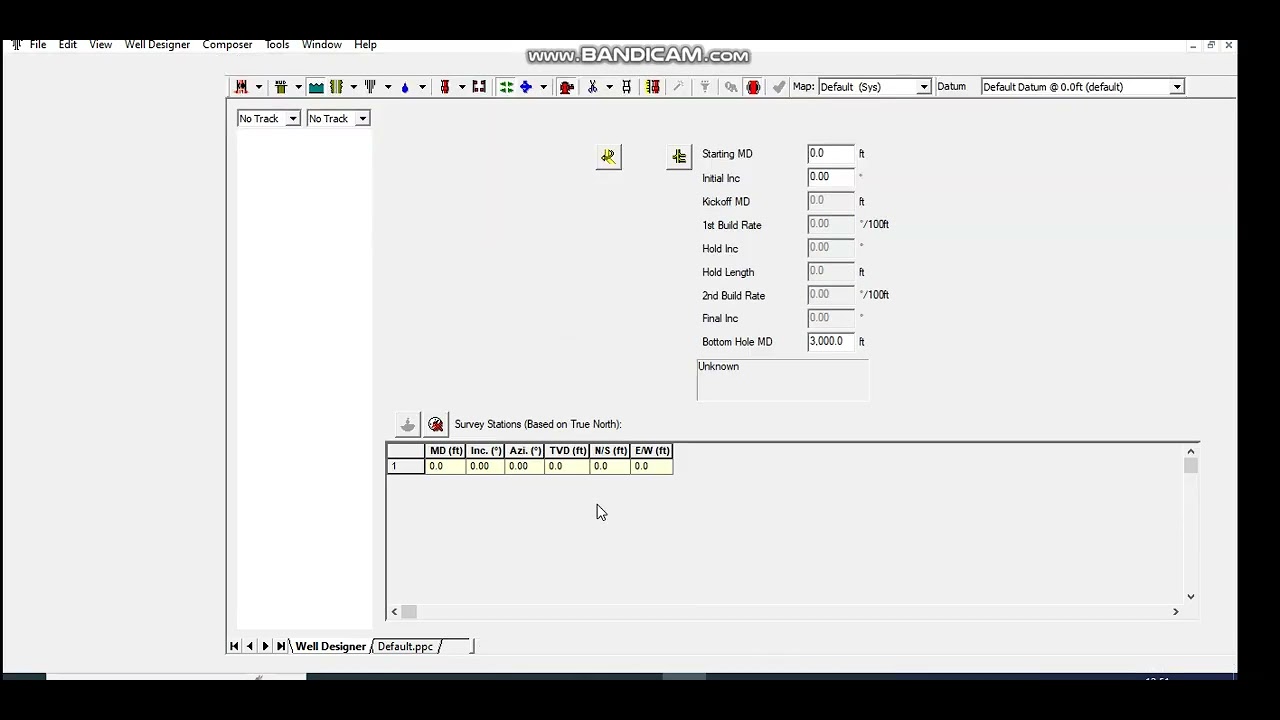The width and height of the screenshot is (1280, 720).
Task: Open the Map dropdown list
Action: pyautogui.click(x=924, y=87)
